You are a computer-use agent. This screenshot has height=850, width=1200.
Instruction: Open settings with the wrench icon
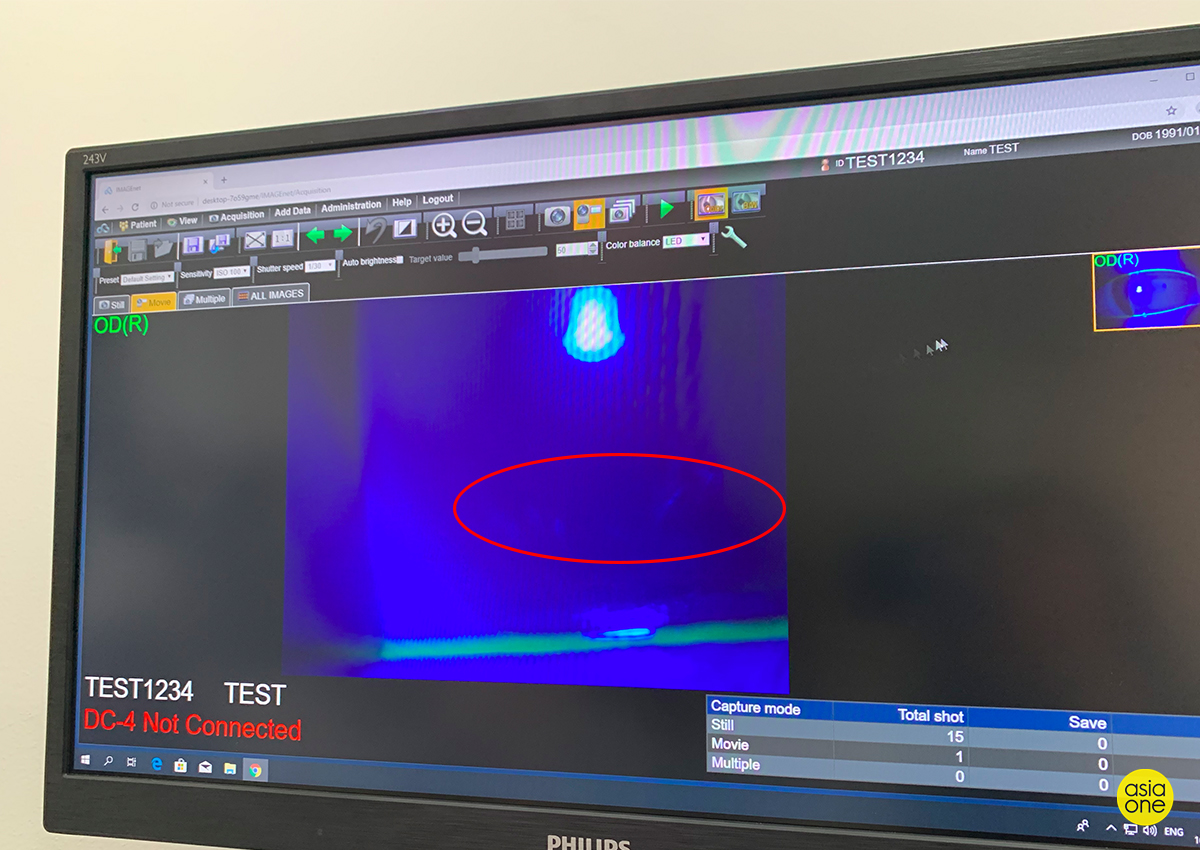pyautogui.click(x=733, y=237)
